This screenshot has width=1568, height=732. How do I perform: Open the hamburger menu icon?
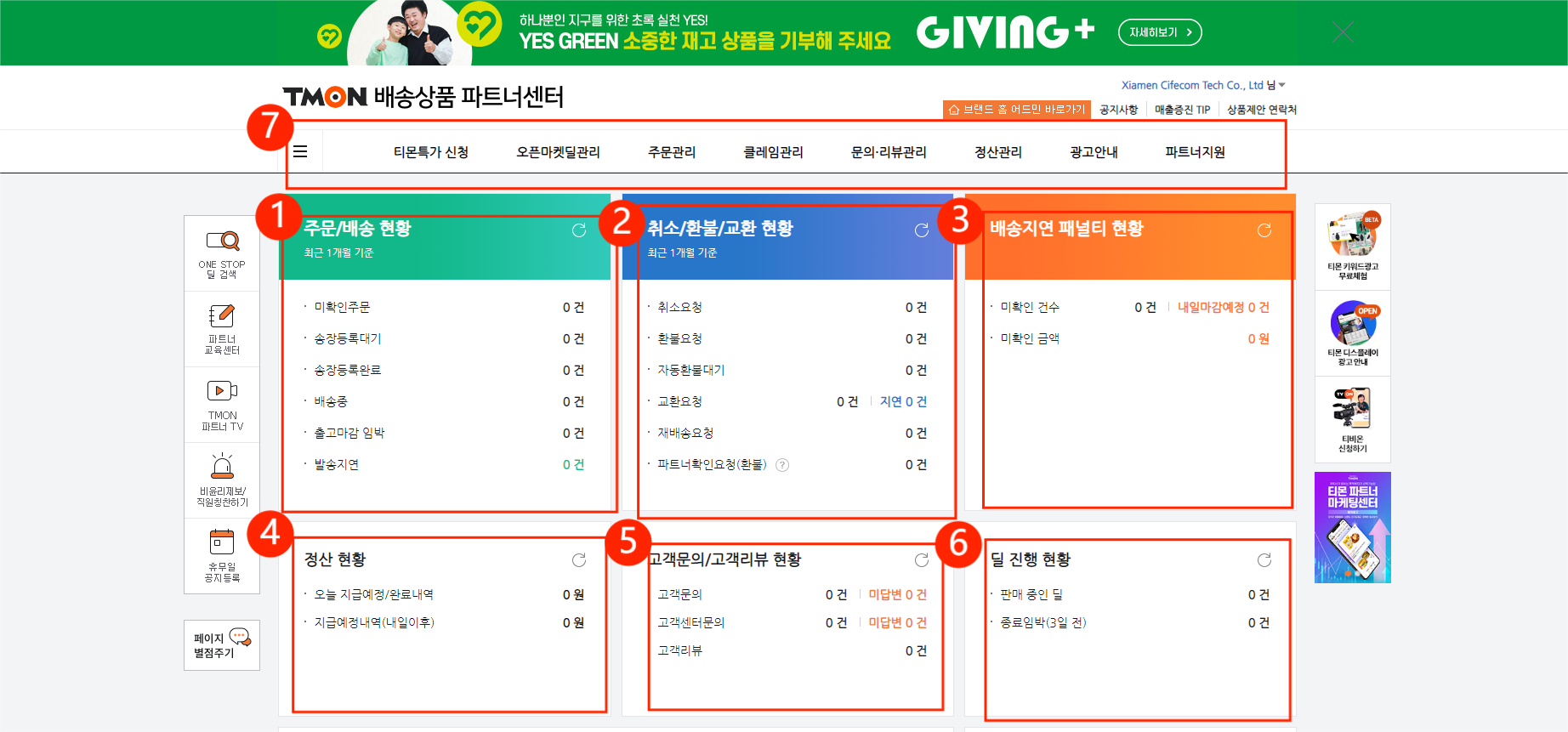pos(300,151)
